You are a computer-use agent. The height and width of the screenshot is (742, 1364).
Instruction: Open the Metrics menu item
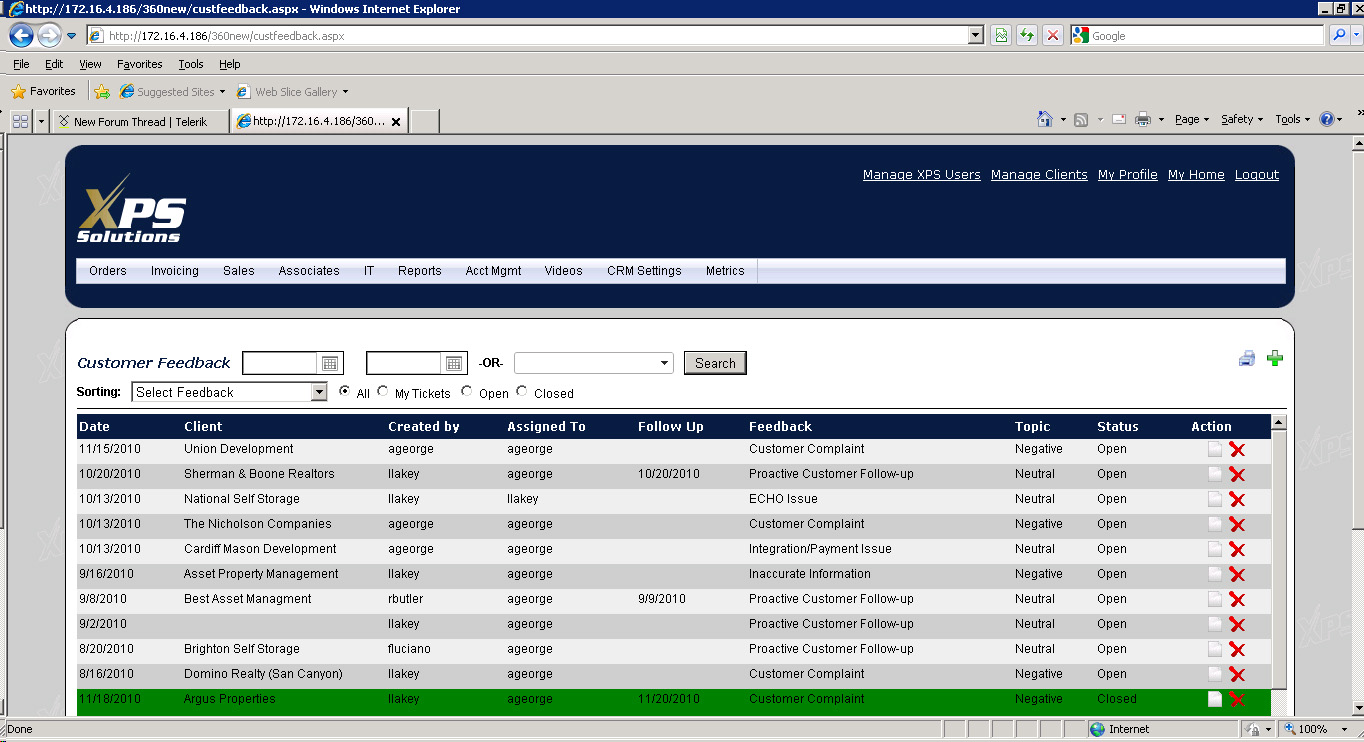(x=725, y=271)
